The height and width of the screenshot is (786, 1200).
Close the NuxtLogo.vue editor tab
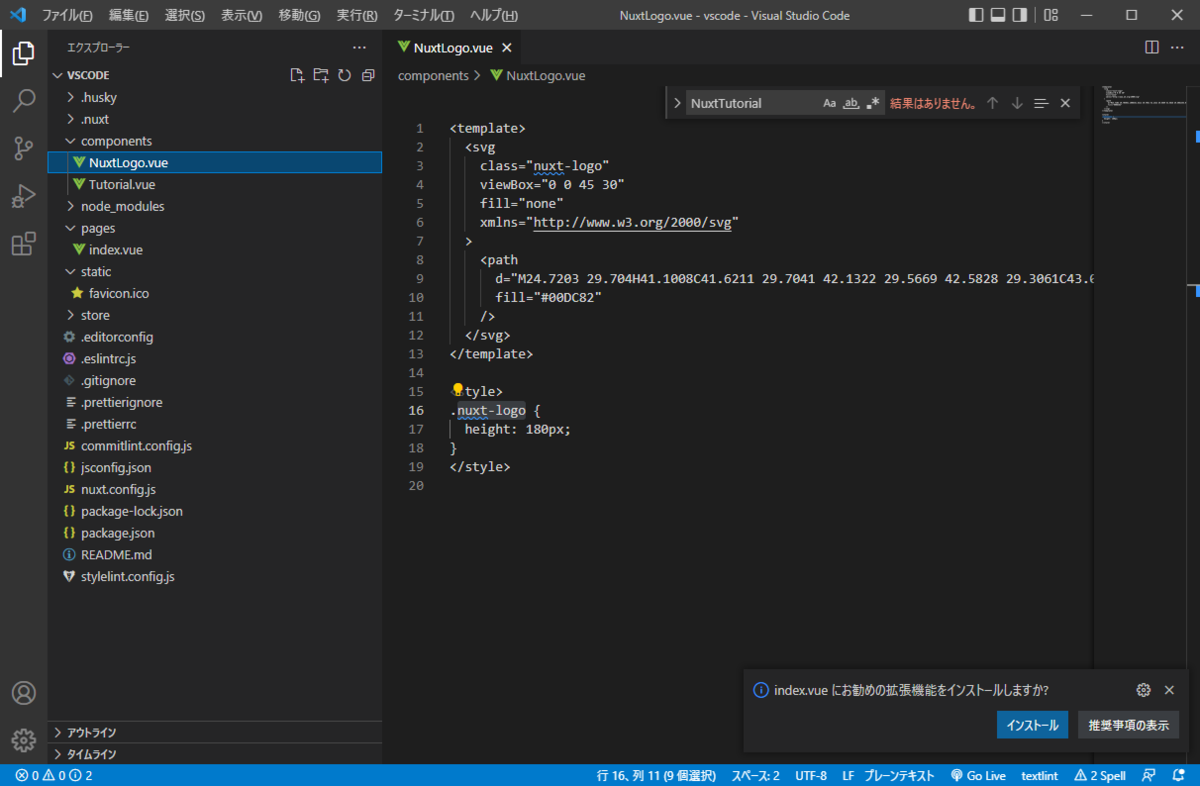click(507, 47)
